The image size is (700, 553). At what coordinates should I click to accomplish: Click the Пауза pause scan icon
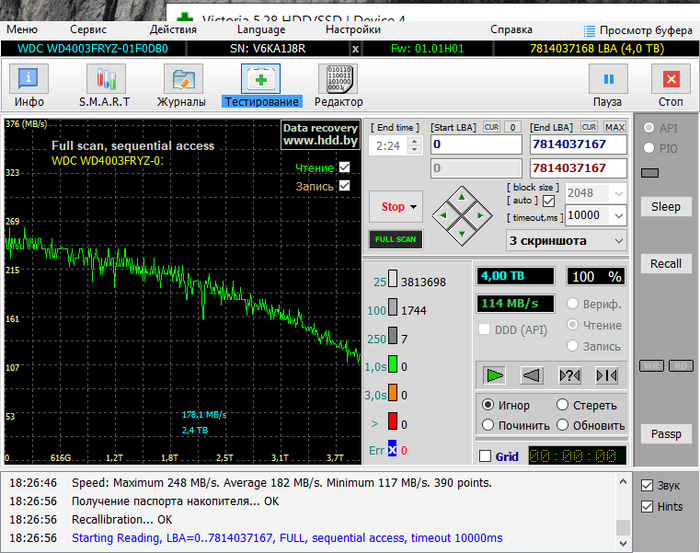click(x=607, y=79)
